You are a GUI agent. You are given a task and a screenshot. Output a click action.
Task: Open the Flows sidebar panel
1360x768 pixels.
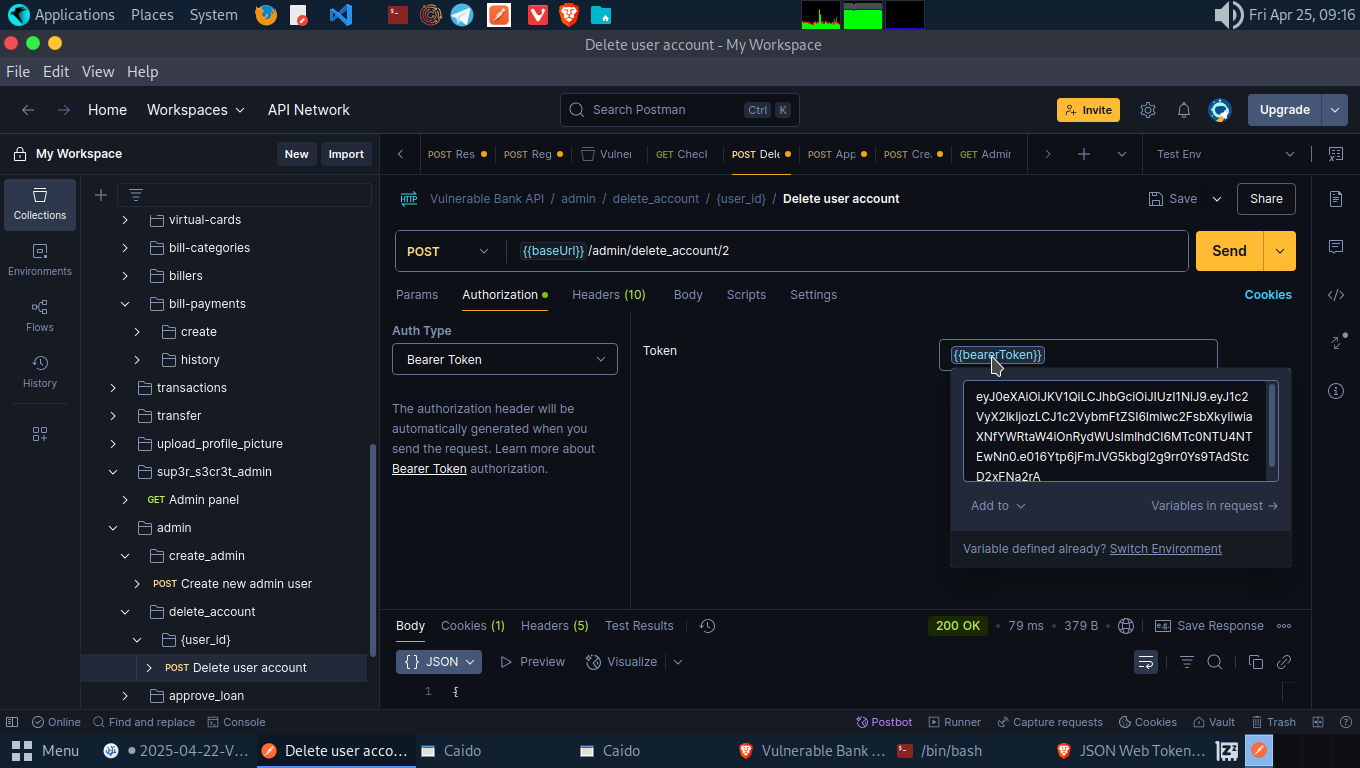[x=40, y=316]
